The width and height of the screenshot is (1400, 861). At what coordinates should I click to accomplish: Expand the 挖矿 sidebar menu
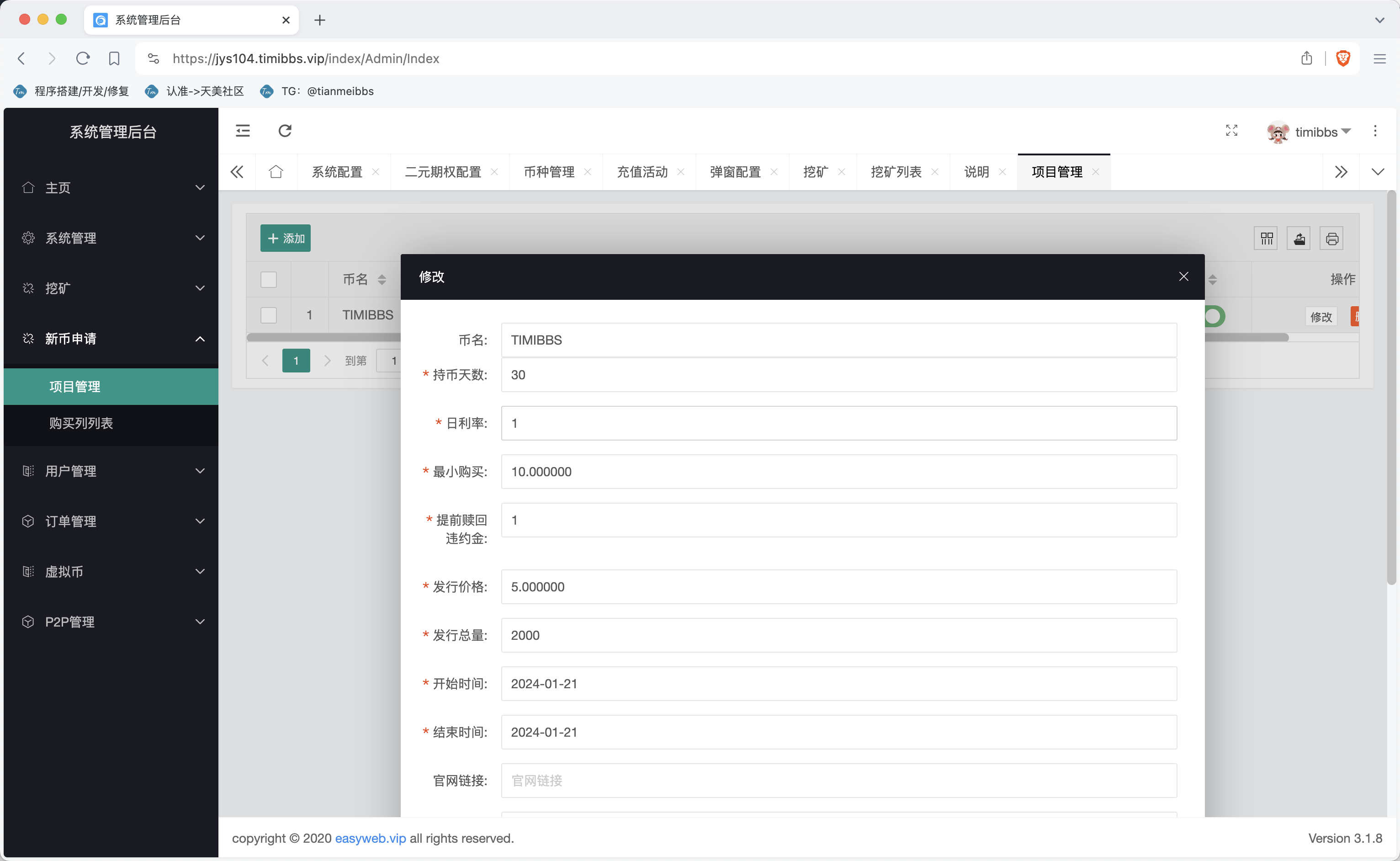coord(111,288)
